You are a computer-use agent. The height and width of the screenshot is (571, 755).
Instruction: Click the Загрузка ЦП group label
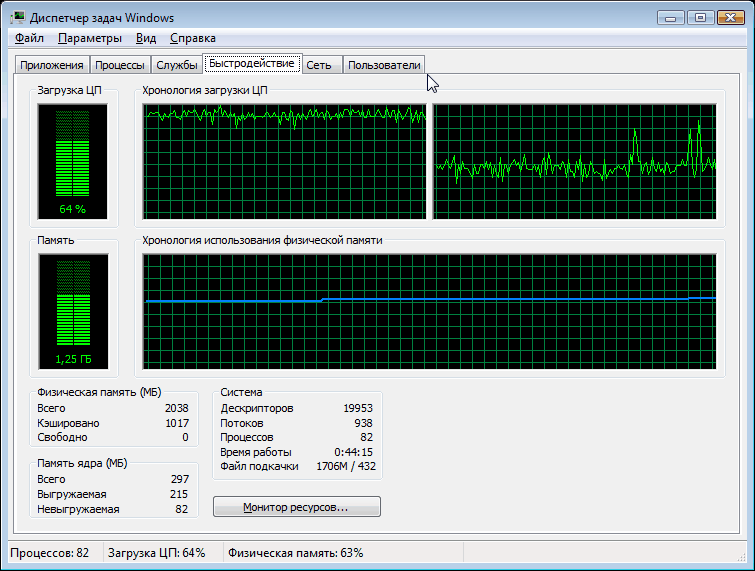[69, 91]
